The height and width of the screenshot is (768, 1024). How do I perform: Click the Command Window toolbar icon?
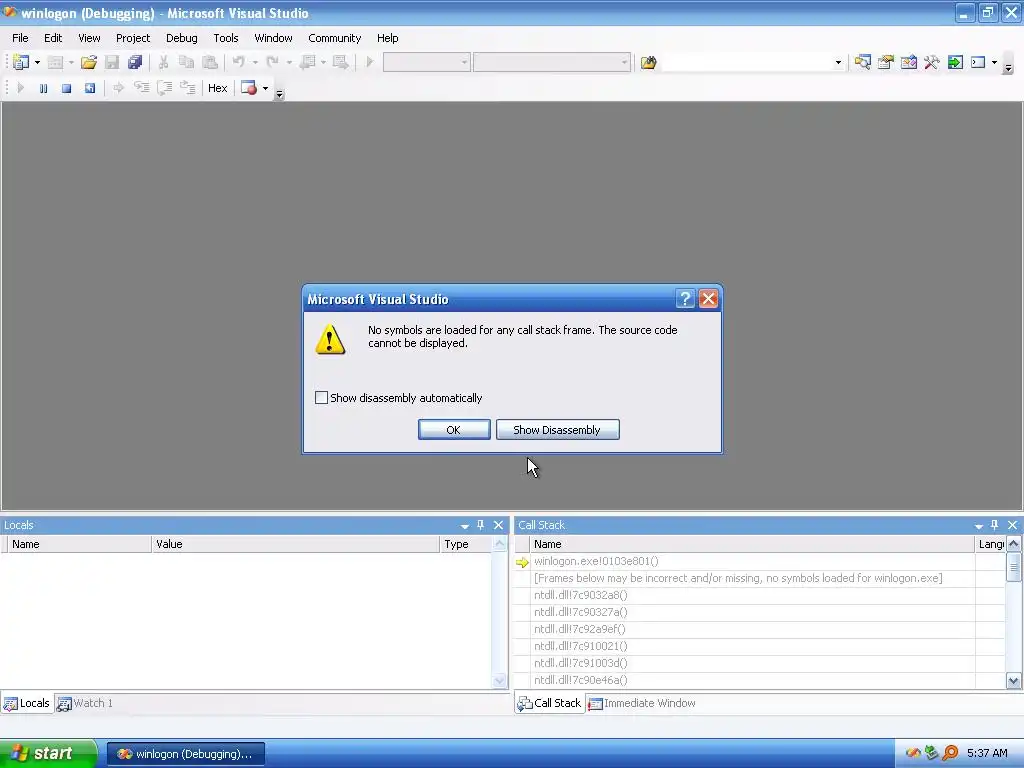click(978, 62)
